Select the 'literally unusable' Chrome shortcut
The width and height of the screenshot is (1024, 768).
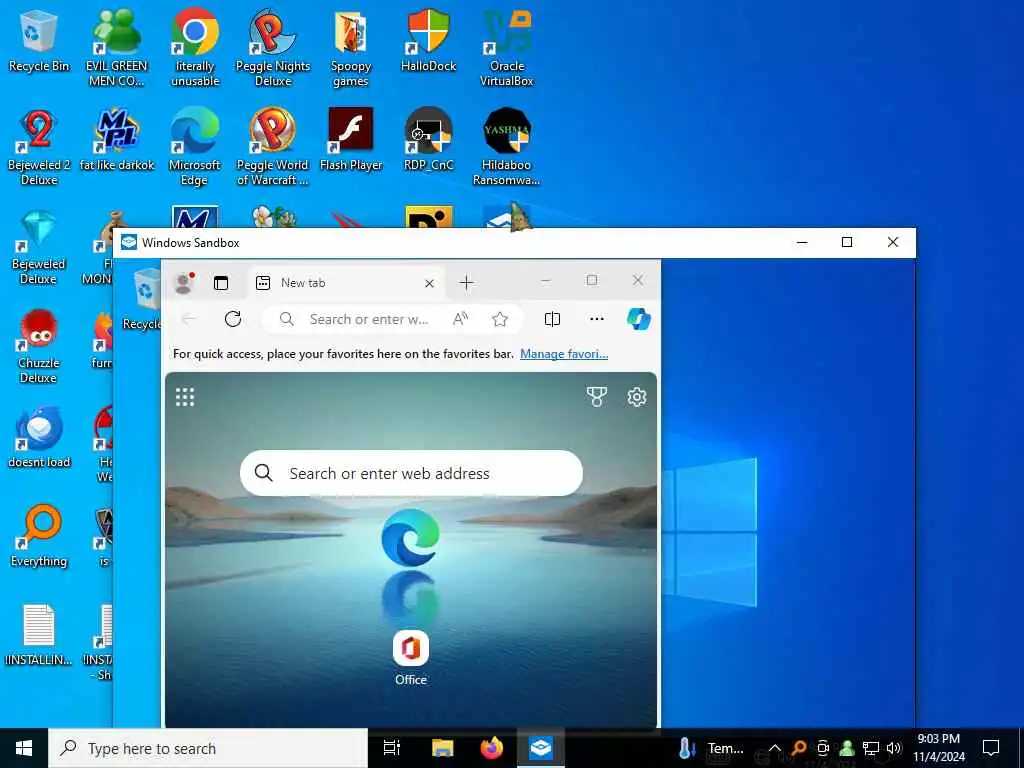(195, 47)
